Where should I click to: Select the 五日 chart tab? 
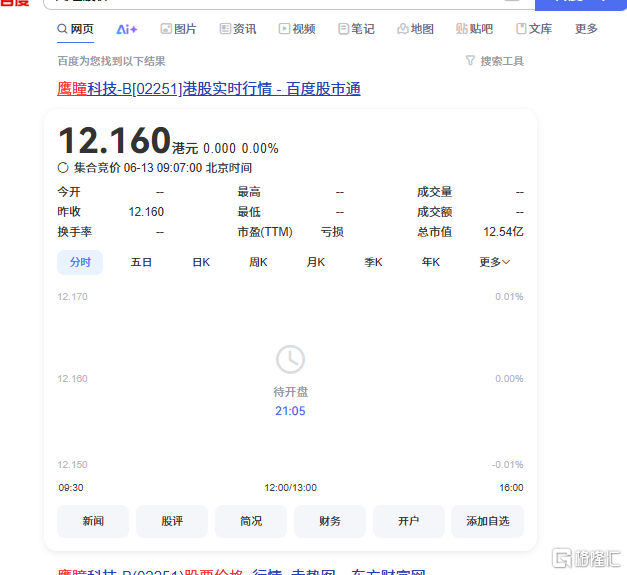[141, 262]
